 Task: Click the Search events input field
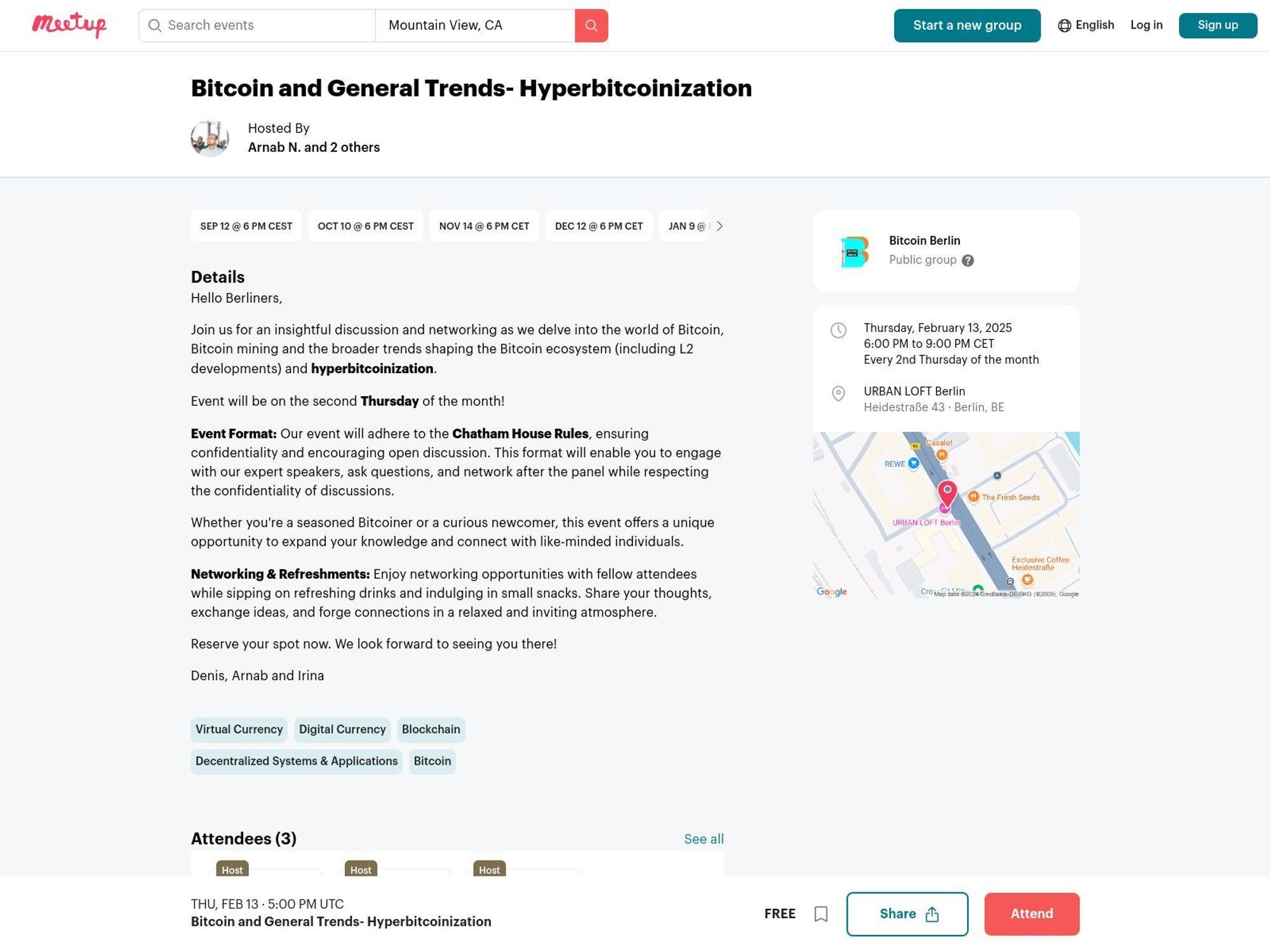(x=257, y=25)
